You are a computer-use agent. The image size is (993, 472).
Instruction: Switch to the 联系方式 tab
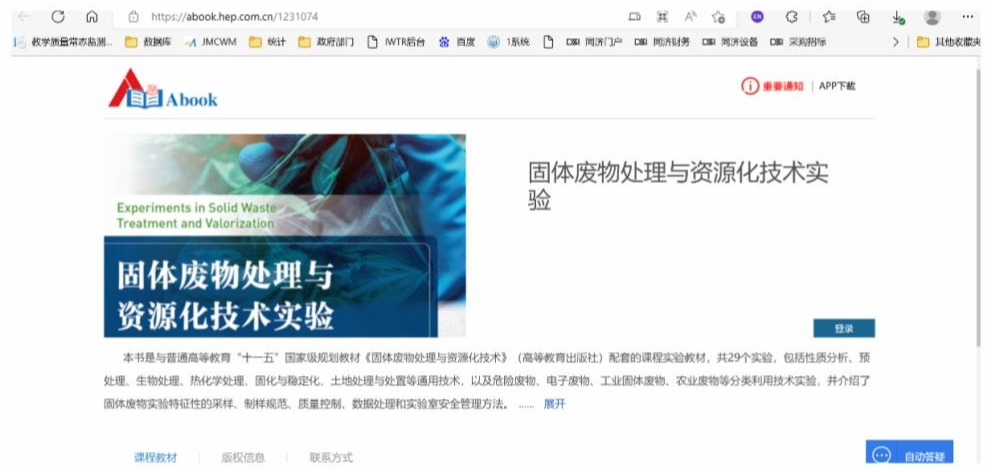pyautogui.click(x=331, y=457)
